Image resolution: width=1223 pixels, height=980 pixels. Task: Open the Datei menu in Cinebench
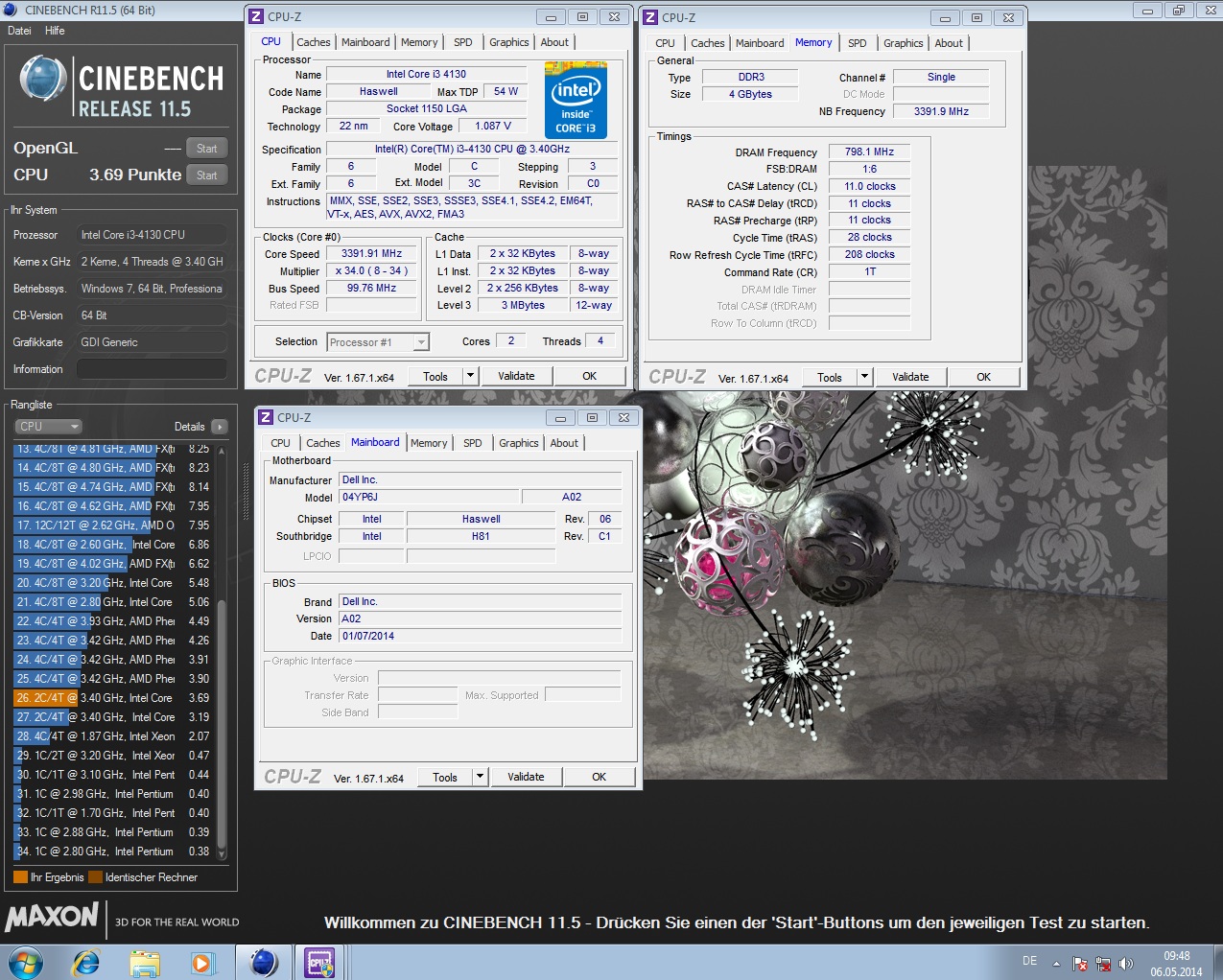click(19, 31)
